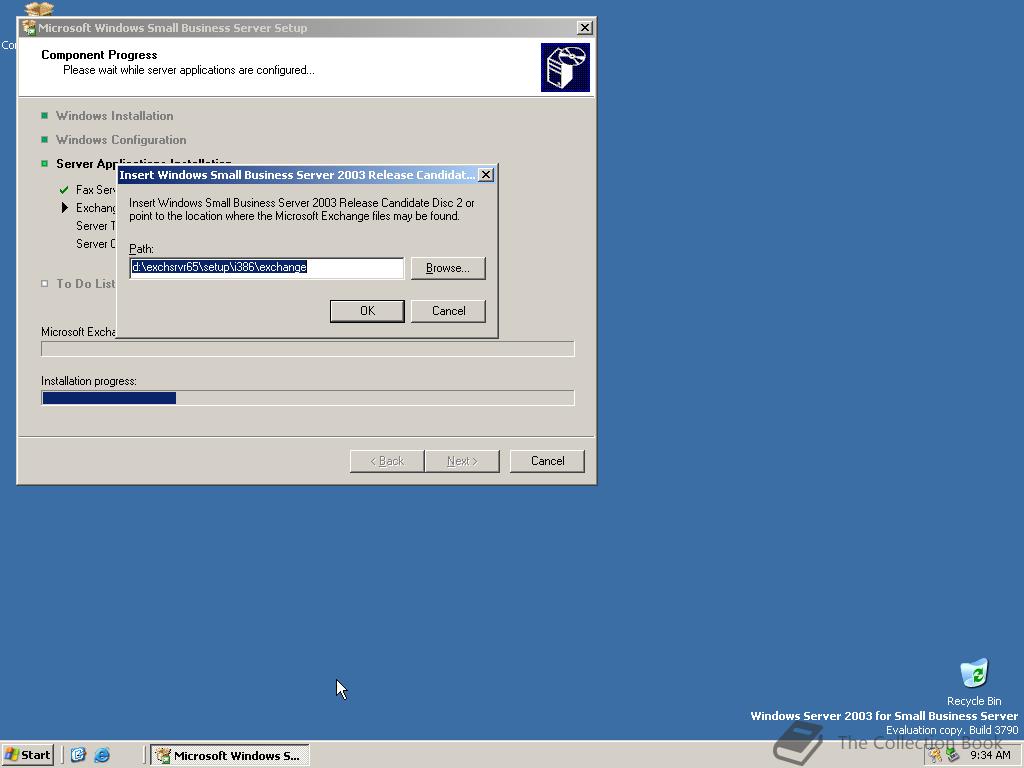Screen dimensions: 1024x768
Task: Close the Insert Disc dialog via X
Action: point(485,175)
